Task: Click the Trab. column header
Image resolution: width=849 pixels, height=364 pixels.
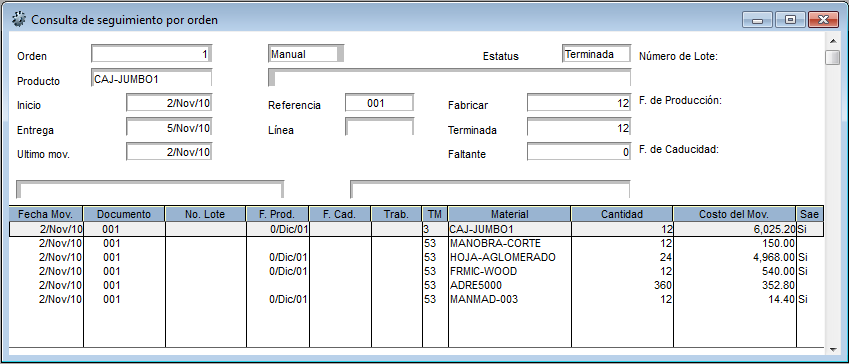Action: 397,214
